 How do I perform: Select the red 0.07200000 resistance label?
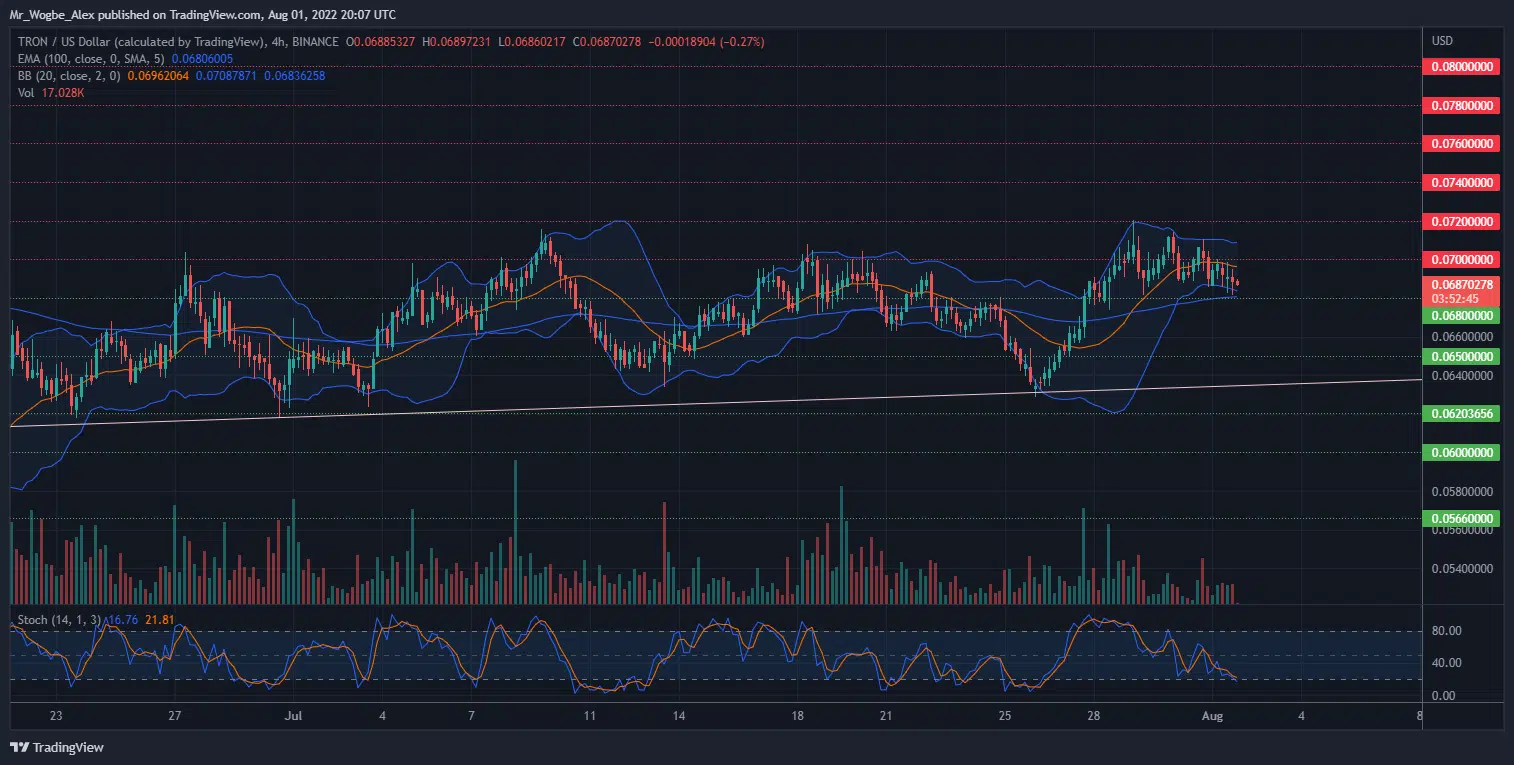coord(1460,221)
